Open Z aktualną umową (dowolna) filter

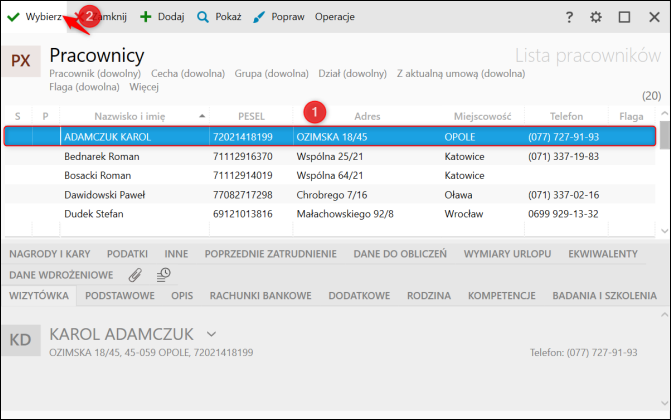461,74
